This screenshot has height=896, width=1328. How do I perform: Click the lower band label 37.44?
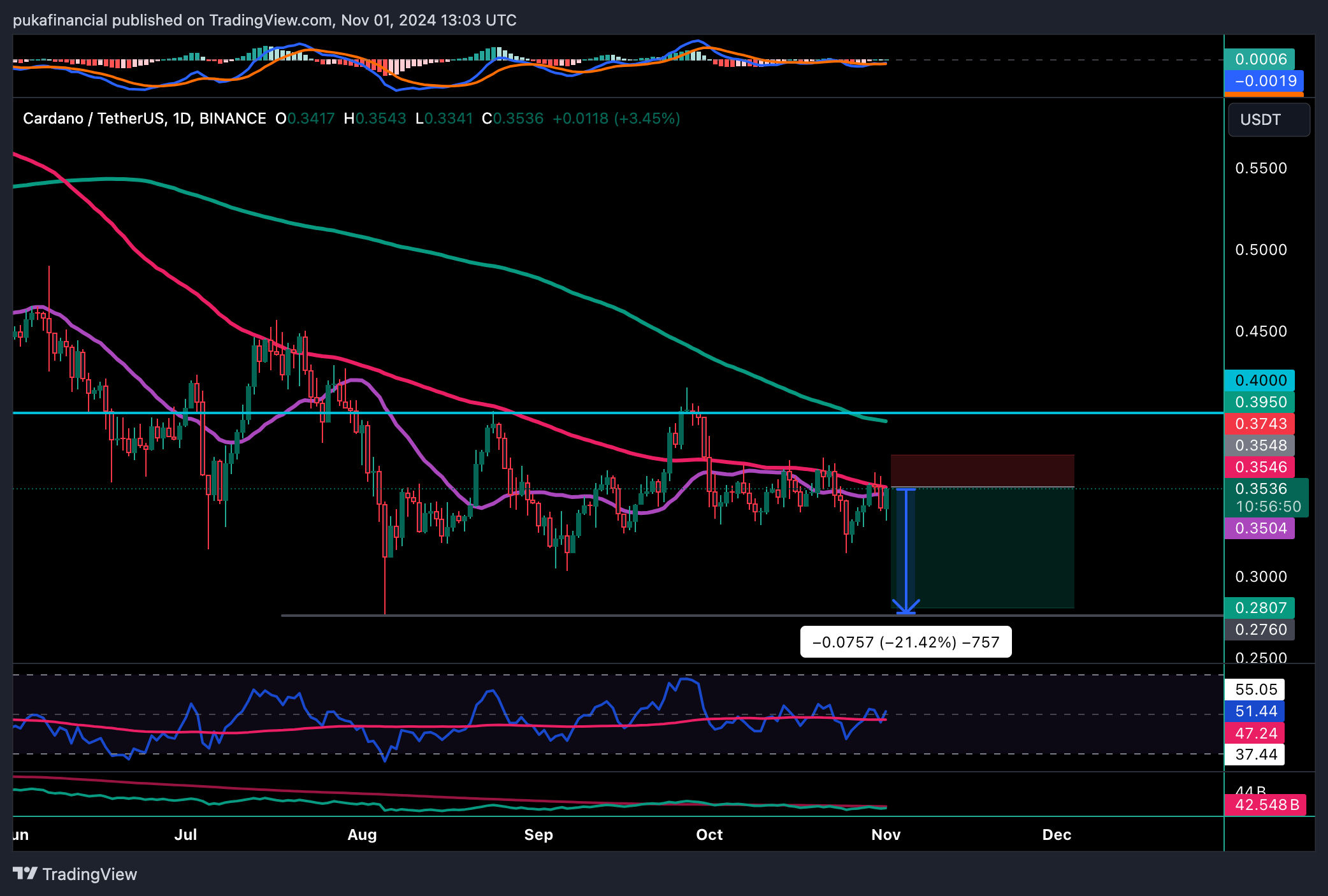[1255, 755]
